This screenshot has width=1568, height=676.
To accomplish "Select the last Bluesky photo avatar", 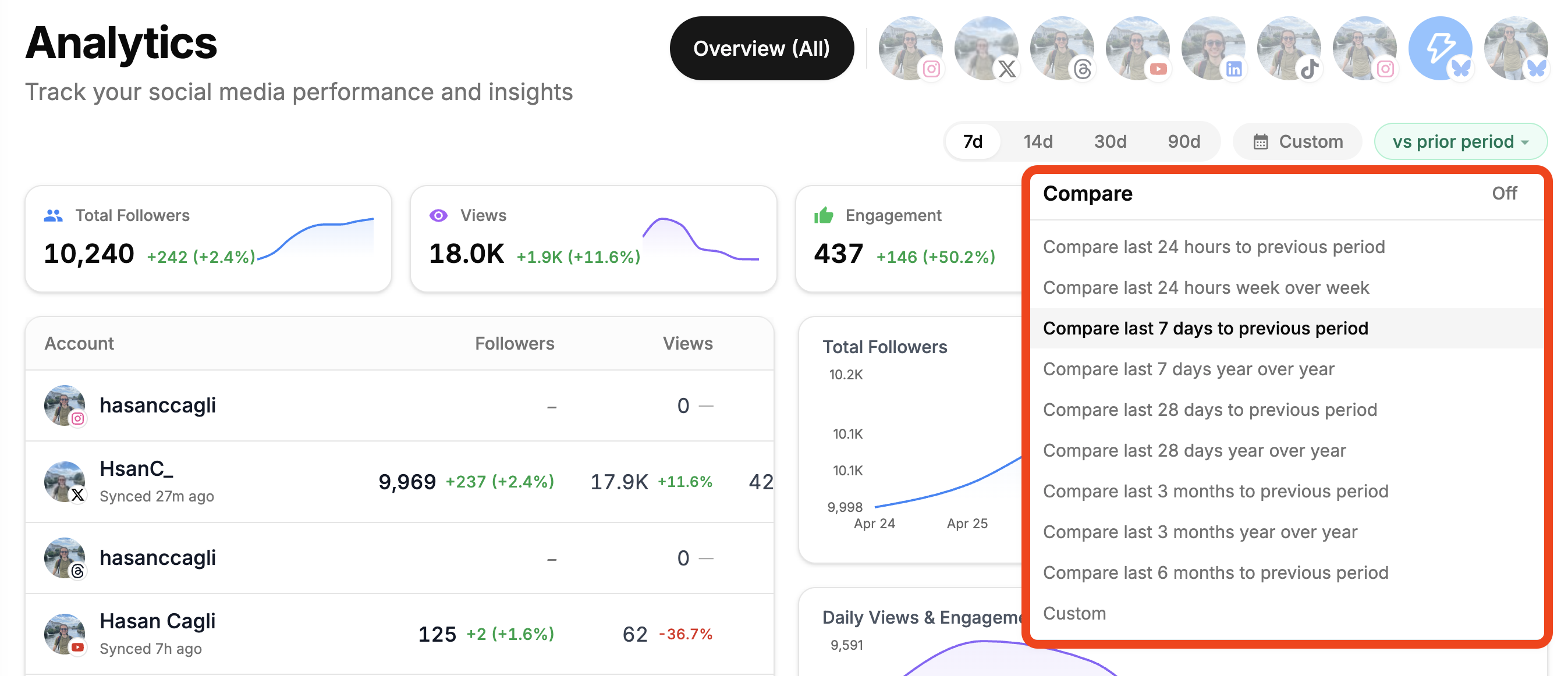I will pos(1516,48).
